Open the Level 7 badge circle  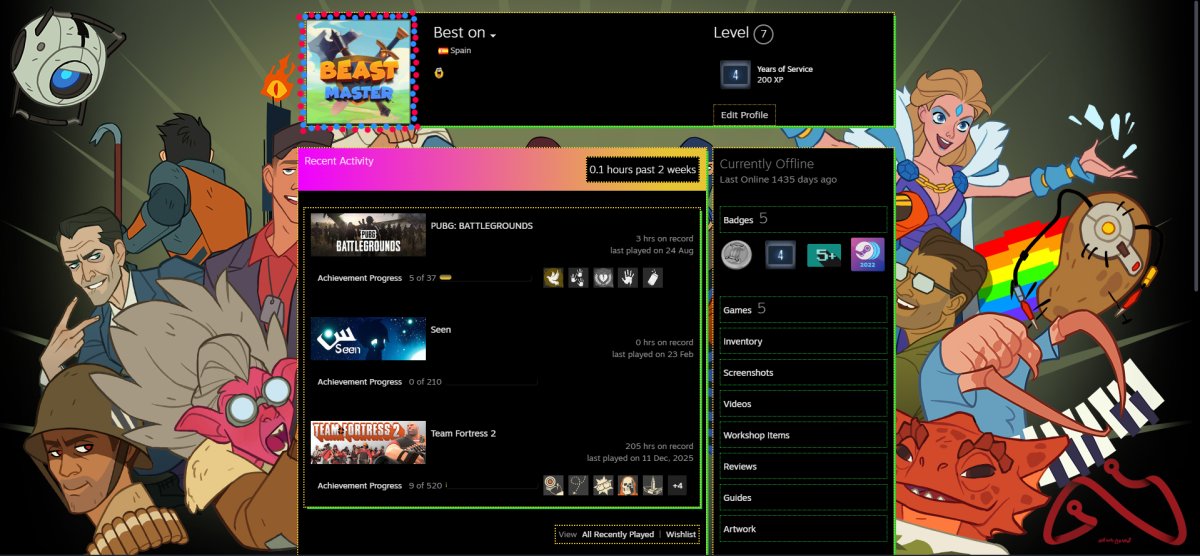[x=764, y=34]
